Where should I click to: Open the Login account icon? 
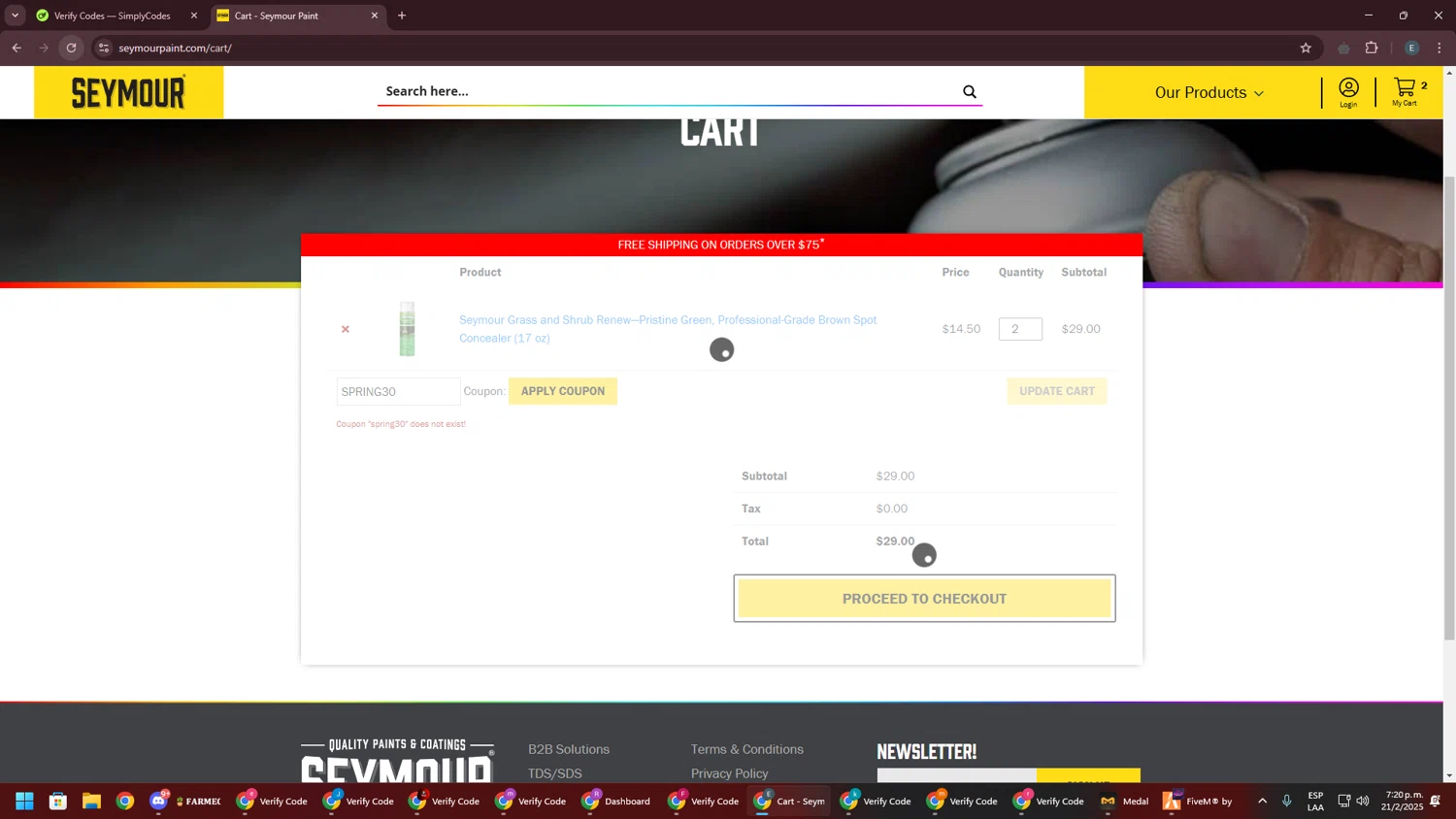pyautogui.click(x=1348, y=92)
